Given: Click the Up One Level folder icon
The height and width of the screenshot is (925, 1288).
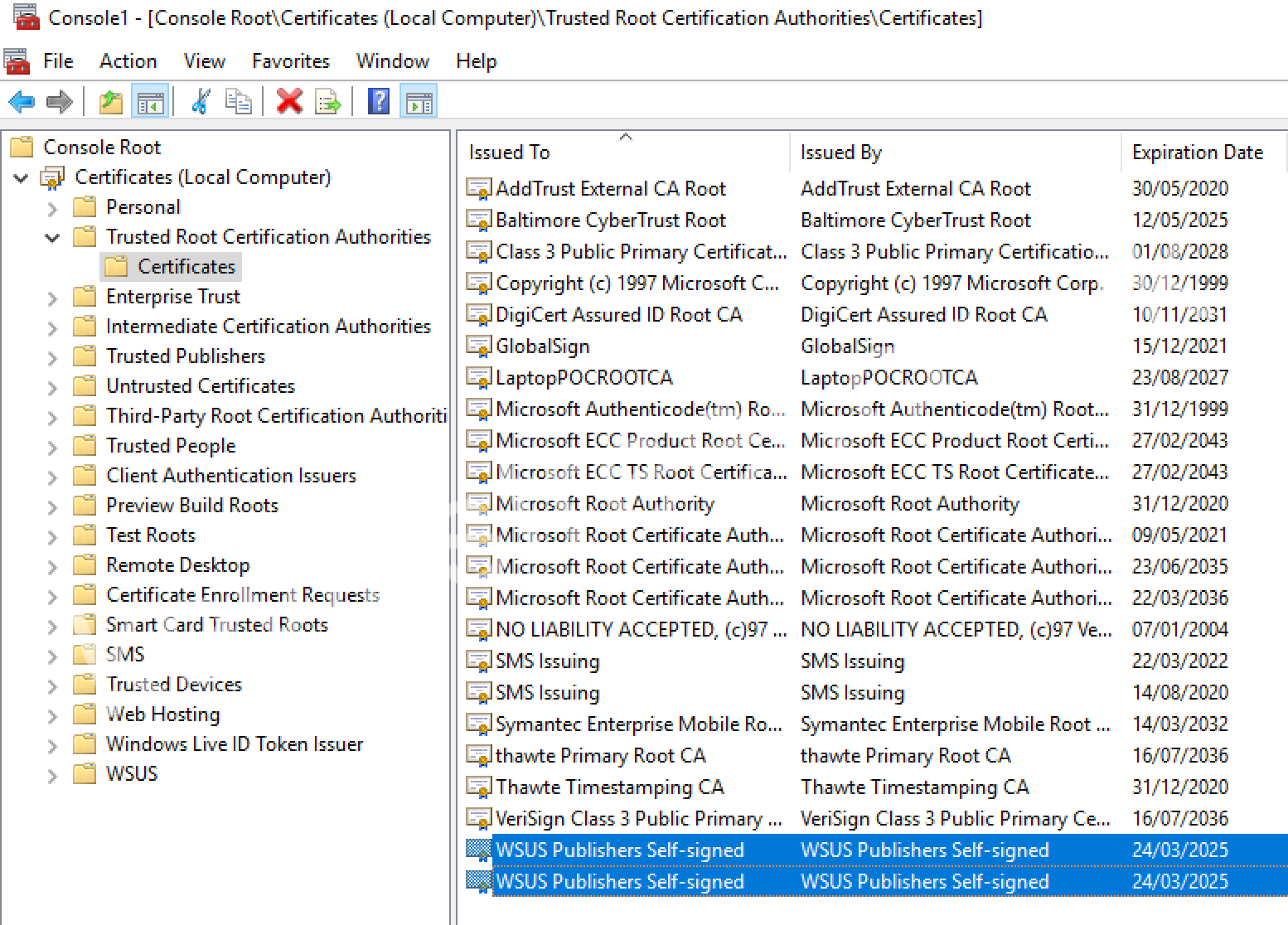Looking at the screenshot, I should pos(111,102).
